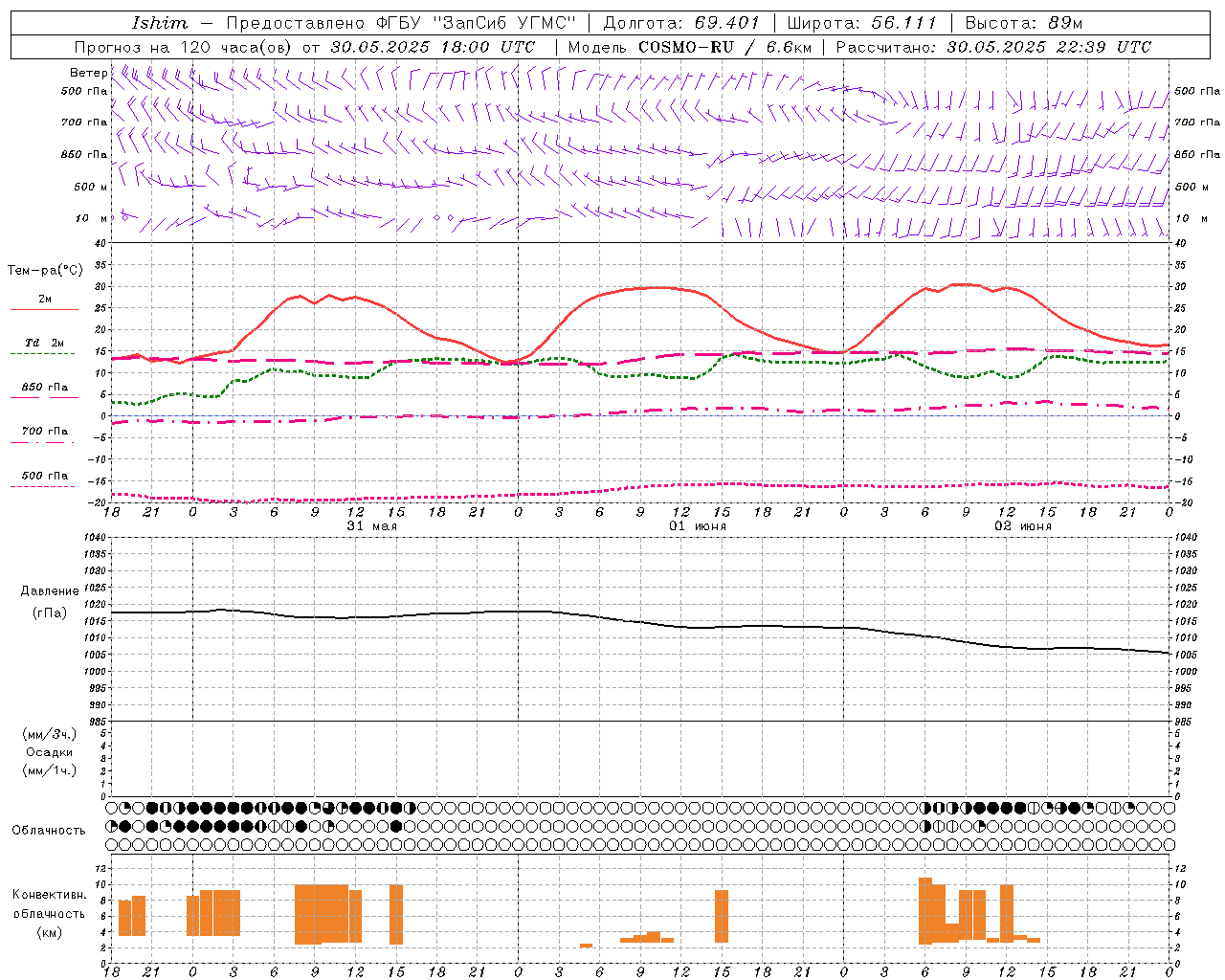Click the (км) unit label for convective clouds

[x=50, y=932]
